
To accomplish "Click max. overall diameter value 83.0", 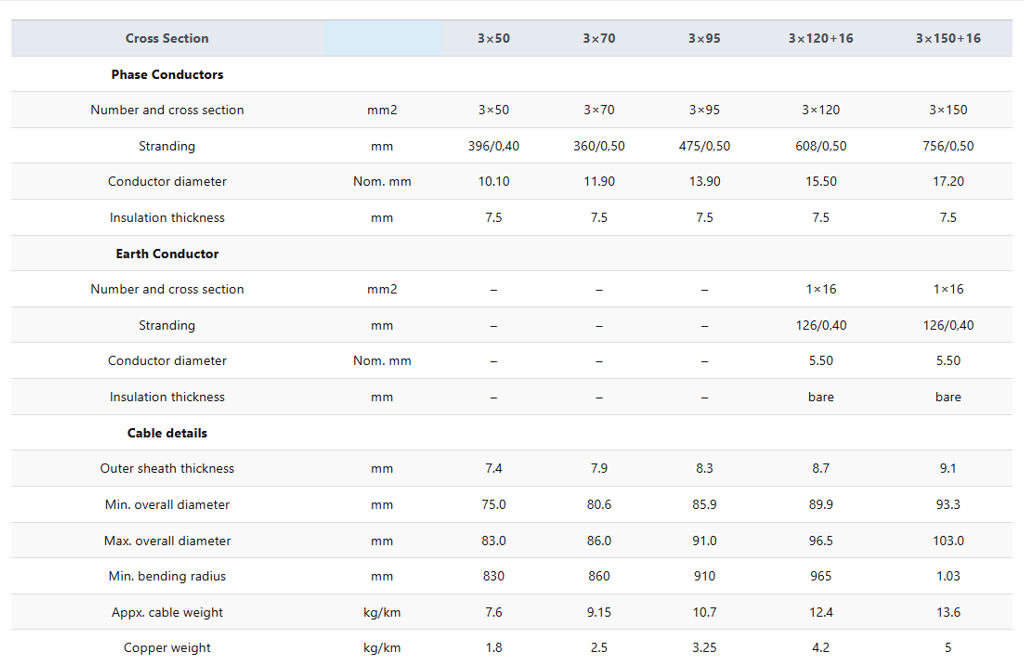I will coord(494,541).
